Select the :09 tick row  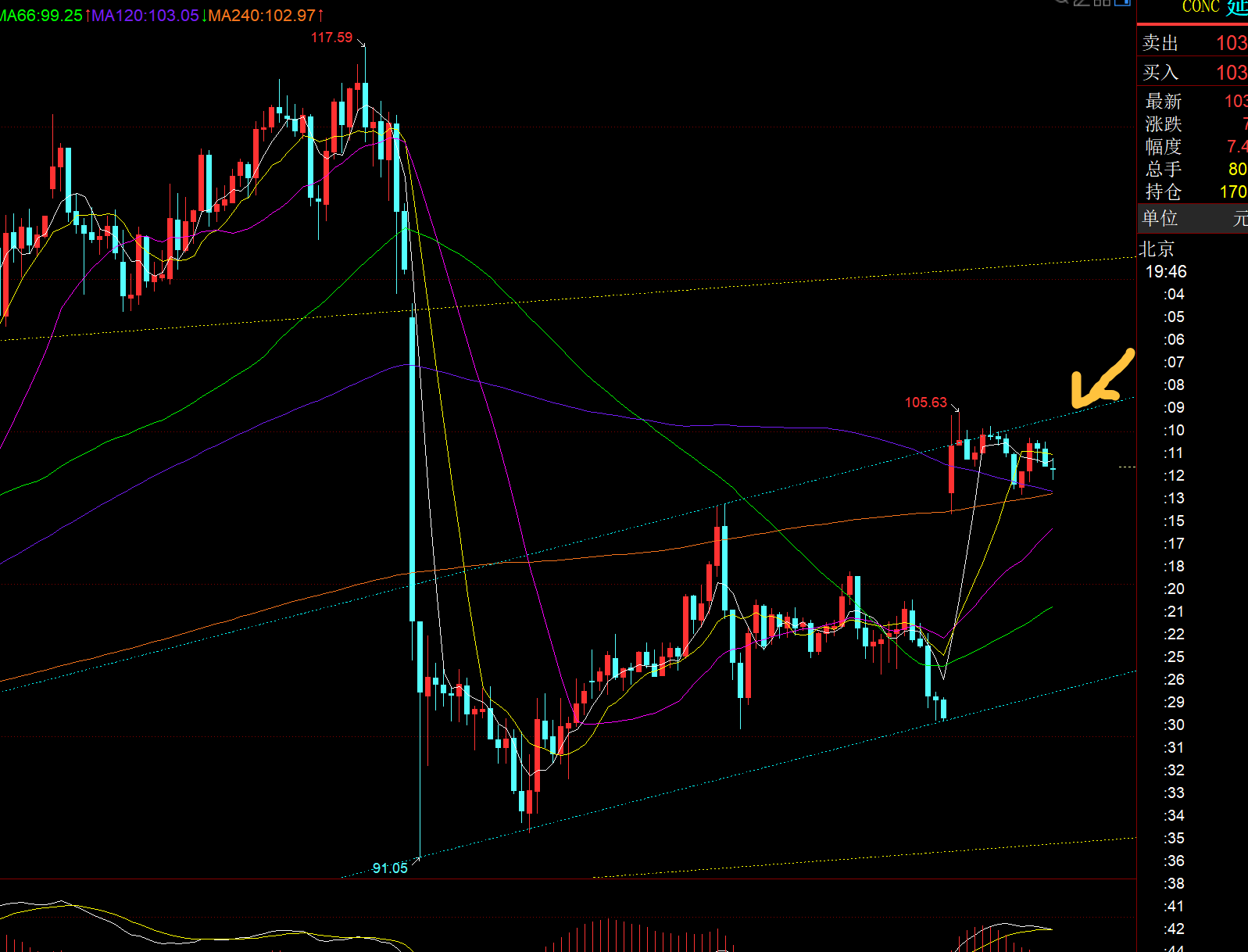[x=1174, y=408]
